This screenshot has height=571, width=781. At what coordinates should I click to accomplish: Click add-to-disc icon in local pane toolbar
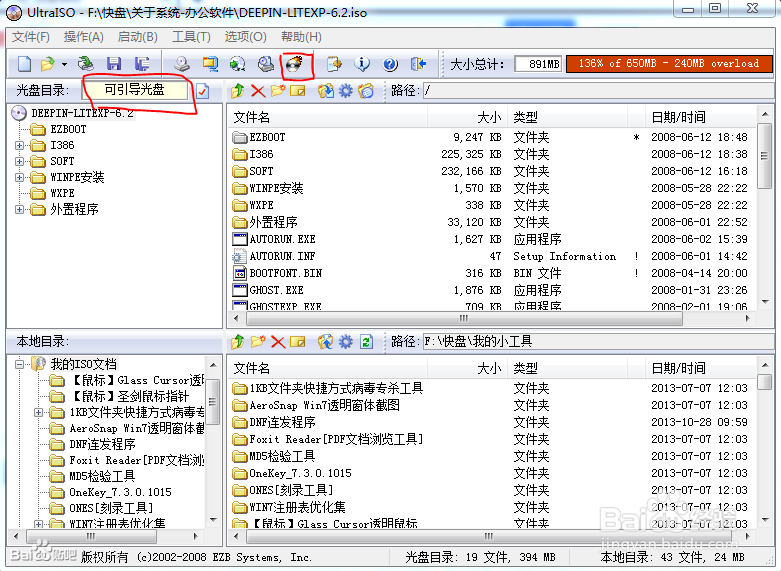coord(326,342)
